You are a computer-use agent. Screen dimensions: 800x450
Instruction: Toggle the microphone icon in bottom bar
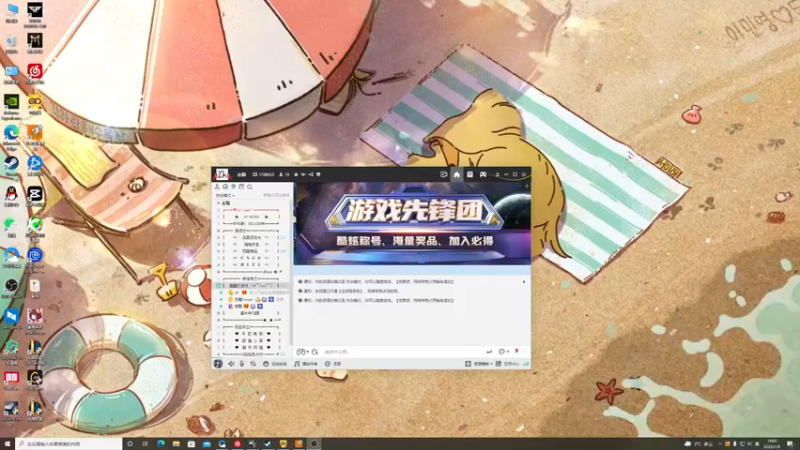[242, 364]
